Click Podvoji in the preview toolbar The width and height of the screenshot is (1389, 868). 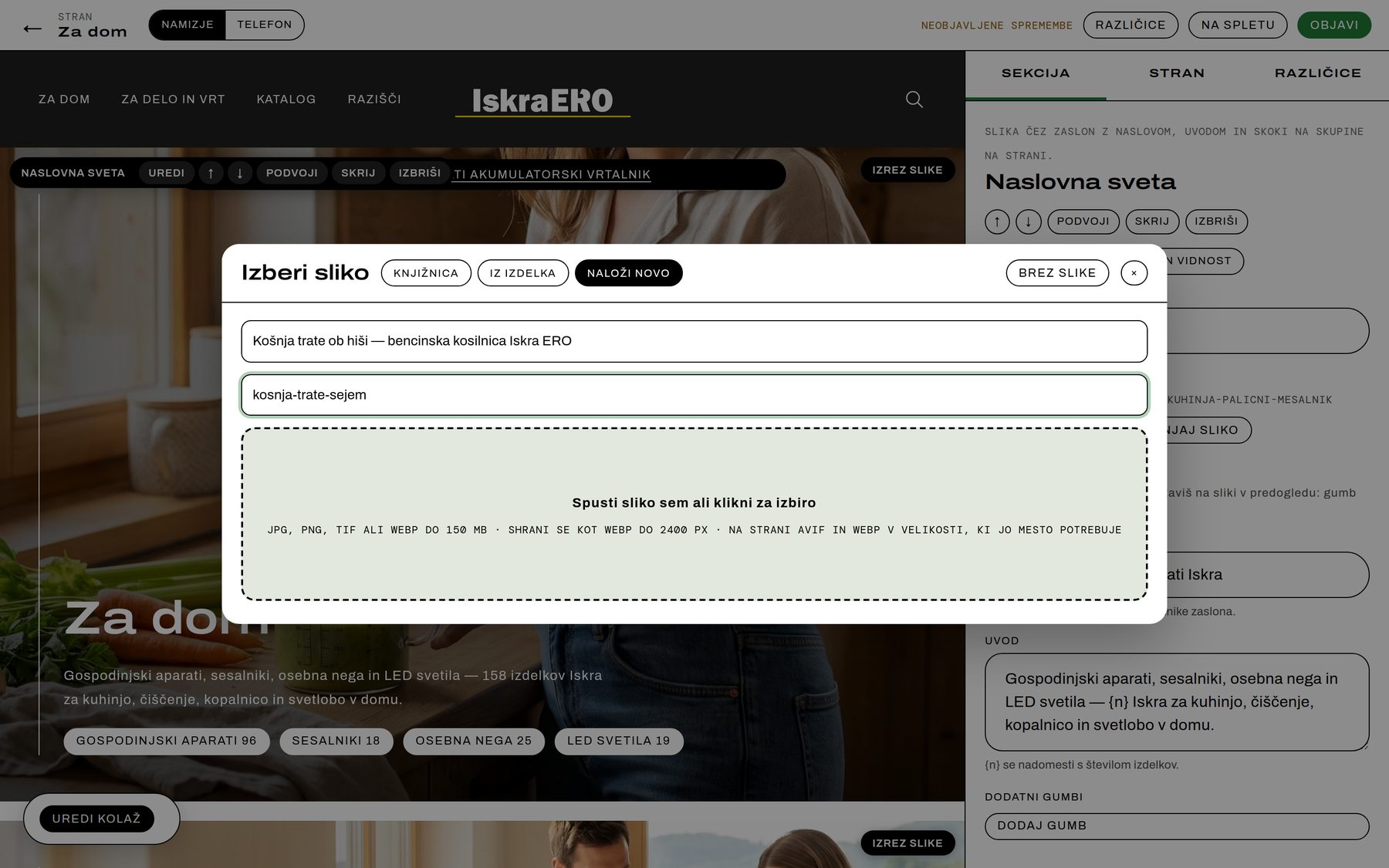coord(292,173)
